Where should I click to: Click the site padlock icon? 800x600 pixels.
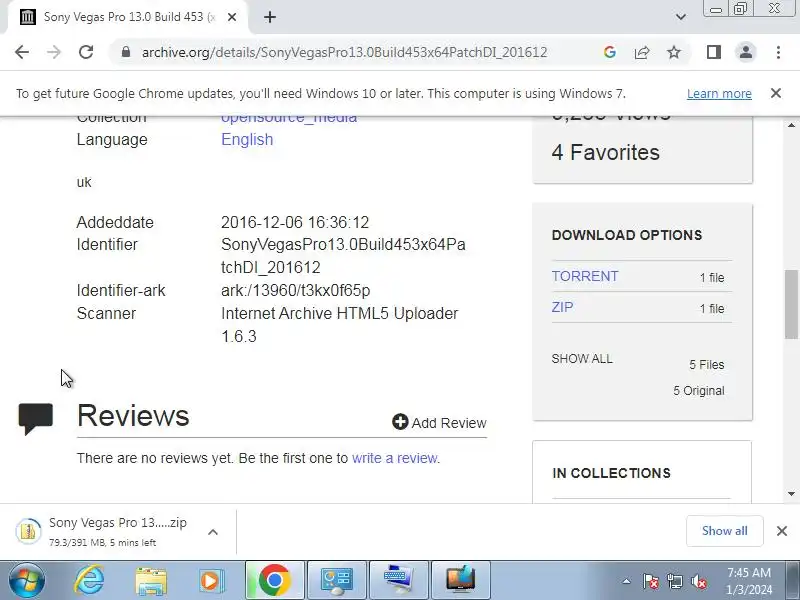126,52
